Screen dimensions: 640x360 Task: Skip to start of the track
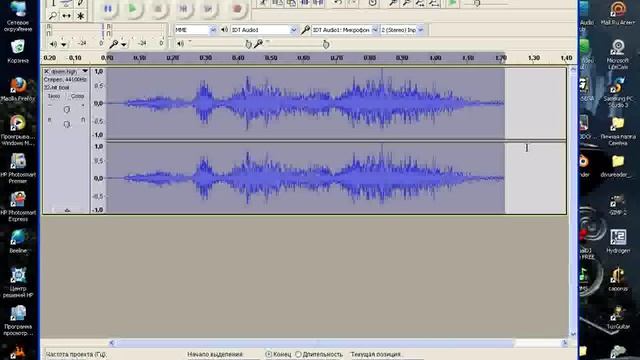coord(184,9)
